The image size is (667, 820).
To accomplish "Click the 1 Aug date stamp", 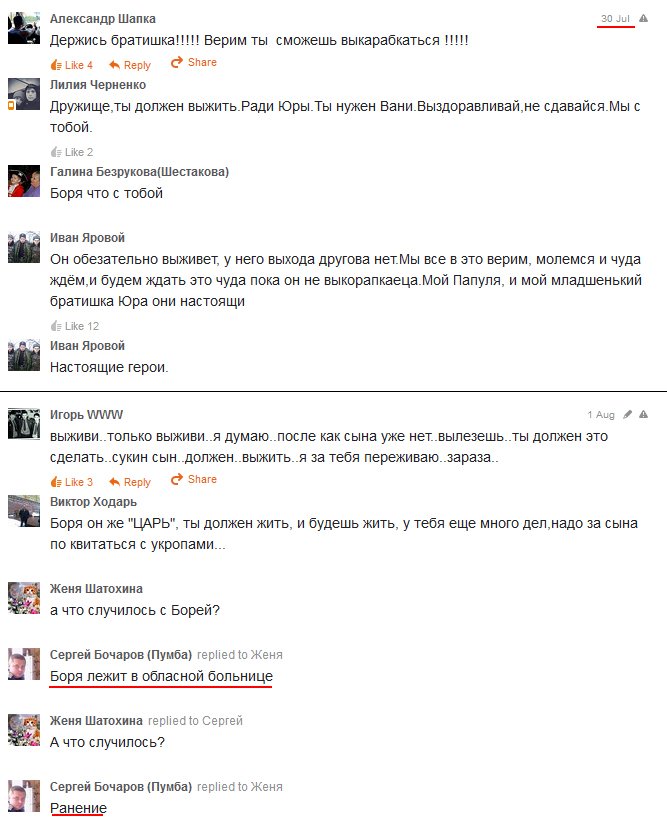I will [x=601, y=414].
